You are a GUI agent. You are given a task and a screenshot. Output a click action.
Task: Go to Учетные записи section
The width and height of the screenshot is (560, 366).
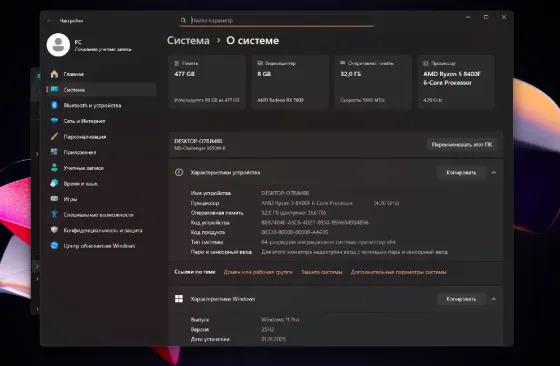coord(101,168)
